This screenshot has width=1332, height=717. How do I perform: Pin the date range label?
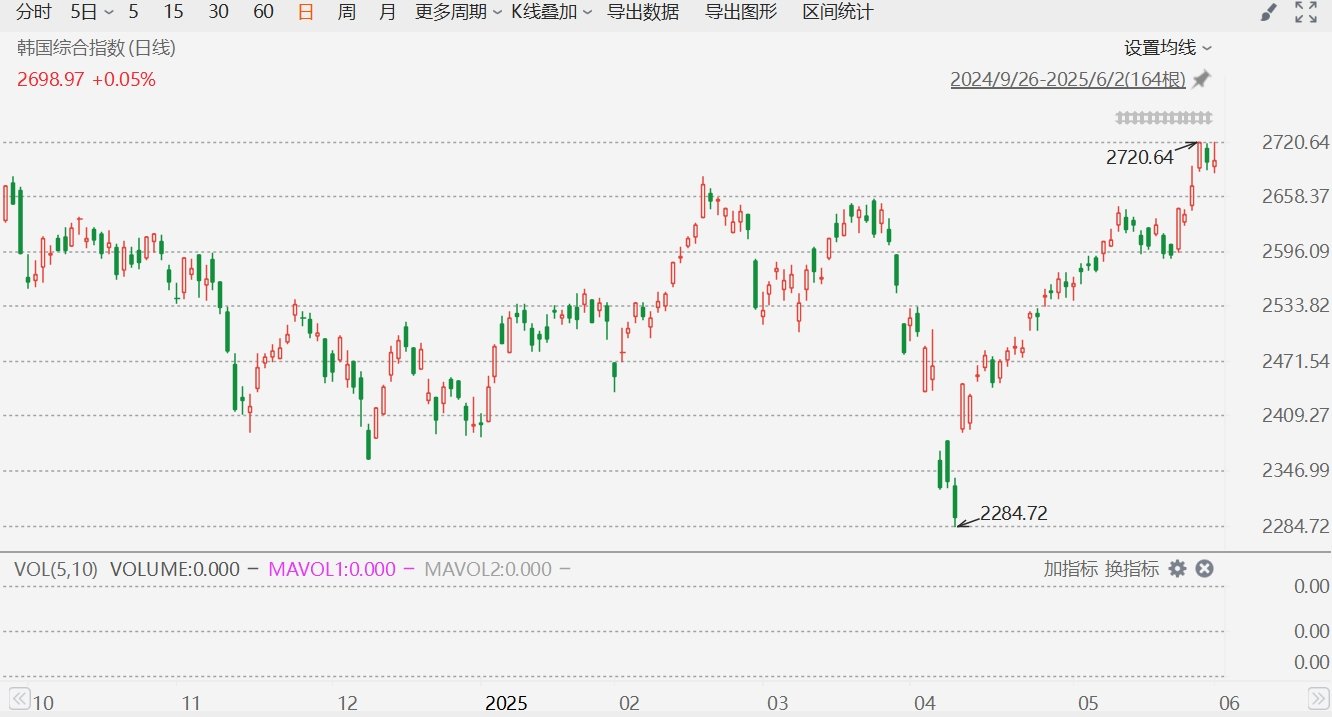(1202, 79)
